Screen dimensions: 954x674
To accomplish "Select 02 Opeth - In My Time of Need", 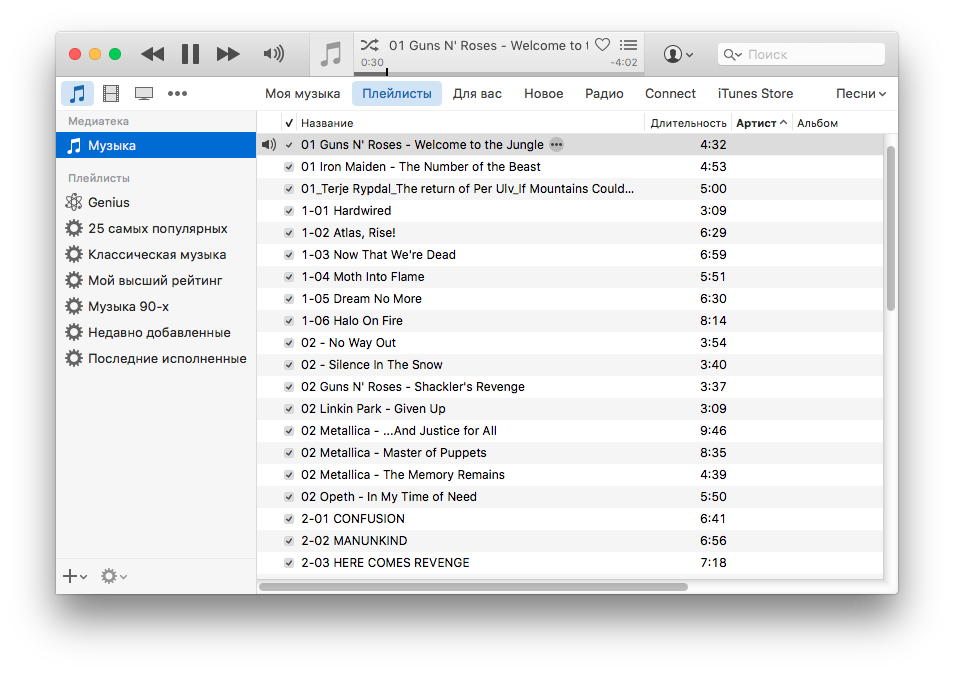I will (x=570, y=497).
